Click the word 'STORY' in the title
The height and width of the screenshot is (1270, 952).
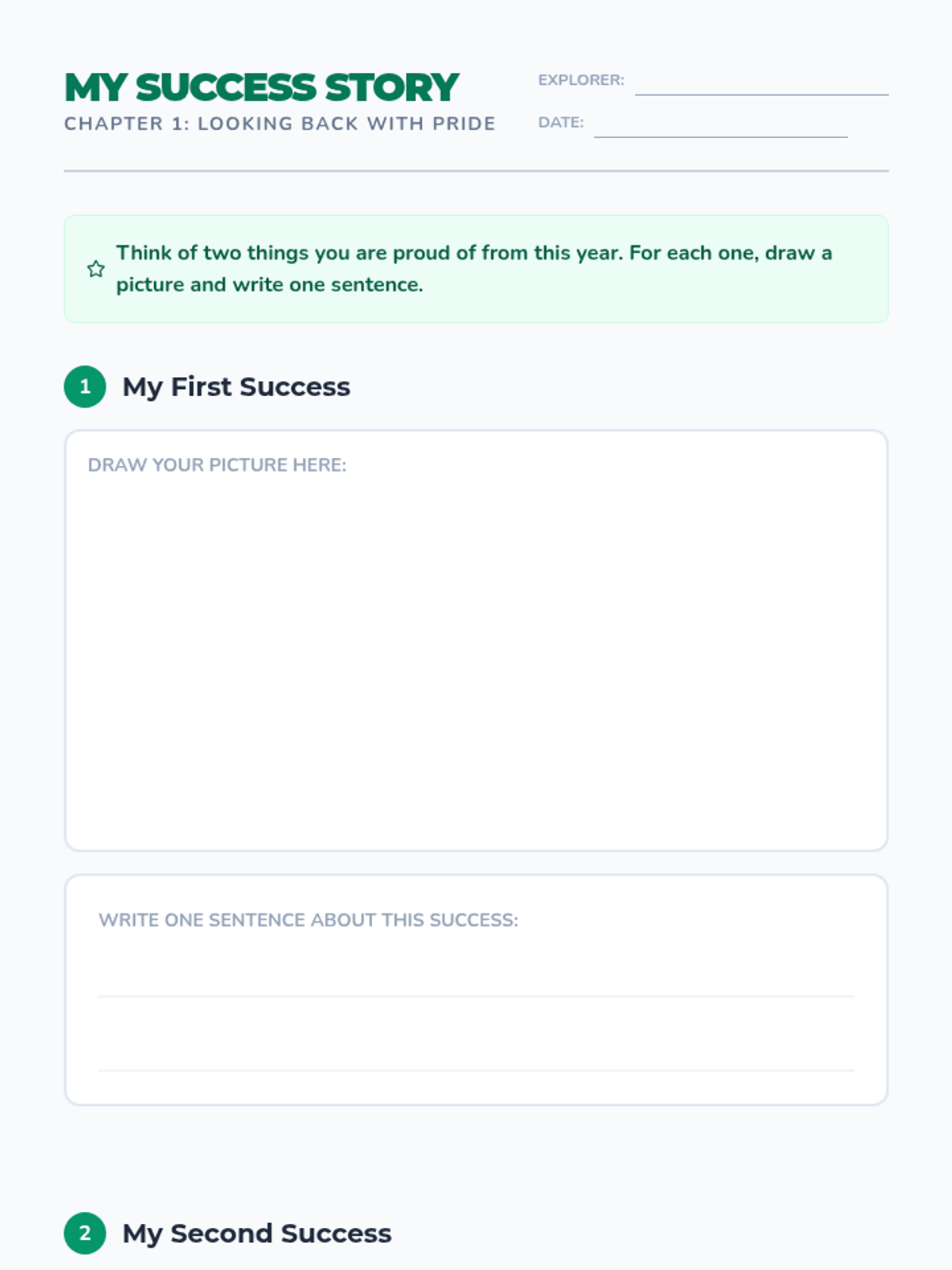[392, 87]
